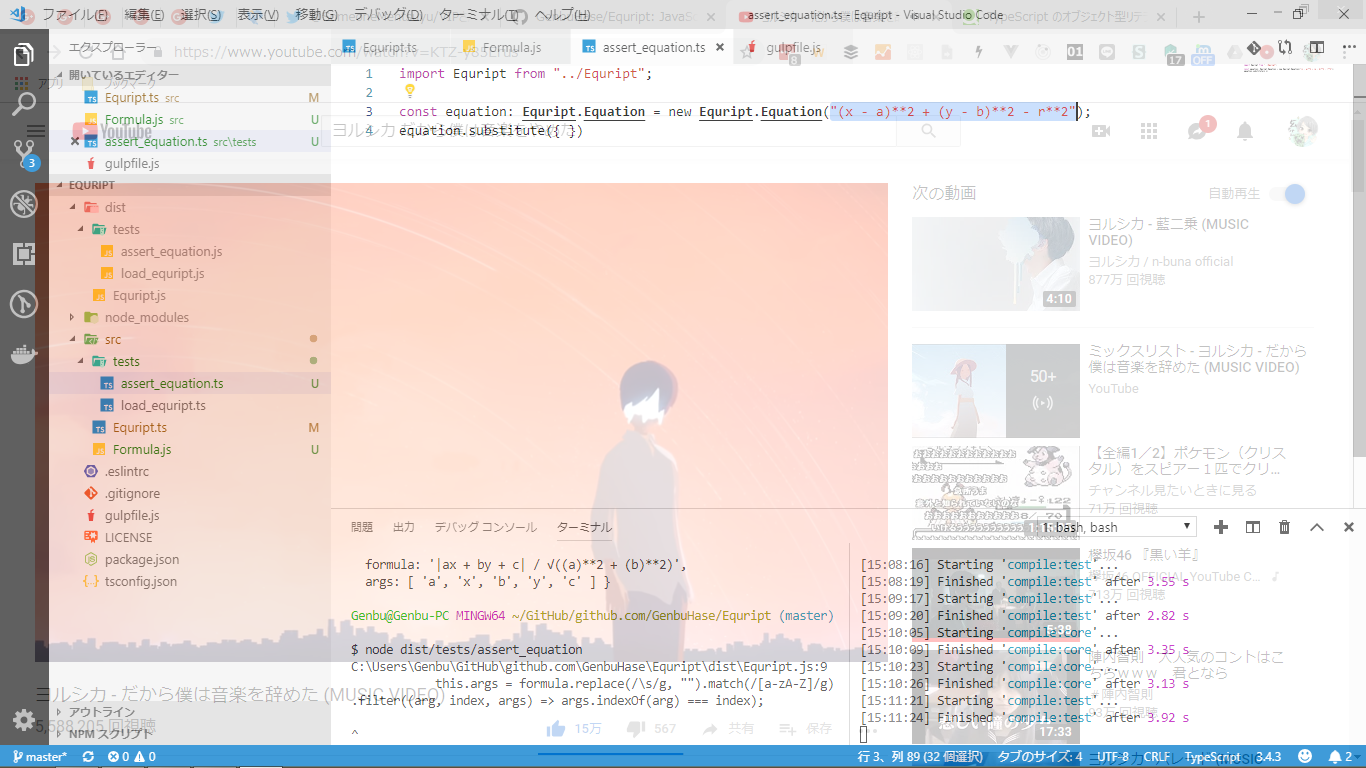Image resolution: width=1366 pixels, height=768 pixels.
Task: Click the lightbulb code action icon
Action: tap(409, 91)
